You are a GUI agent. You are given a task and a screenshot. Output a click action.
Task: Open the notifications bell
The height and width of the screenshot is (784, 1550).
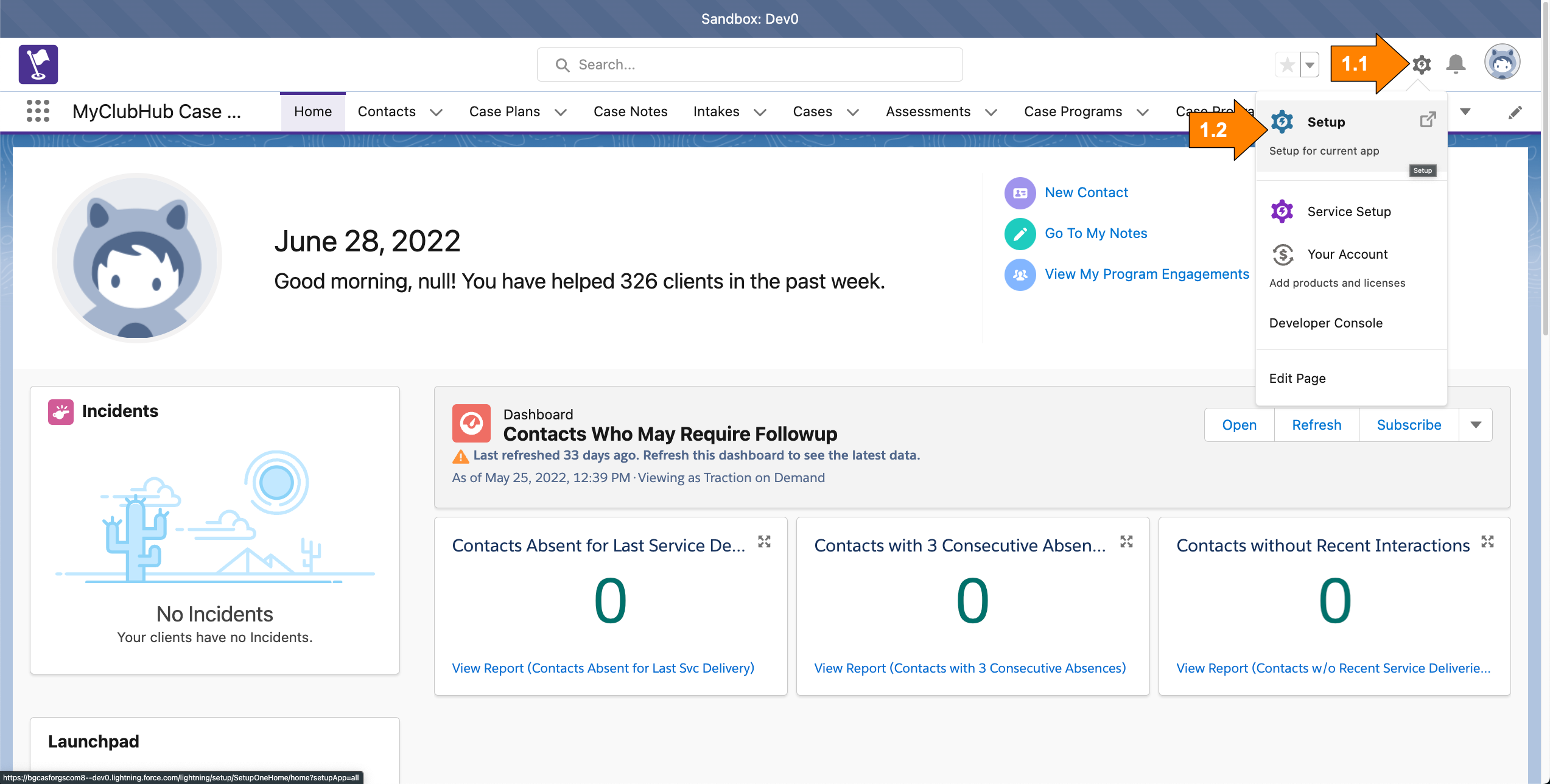click(x=1456, y=64)
